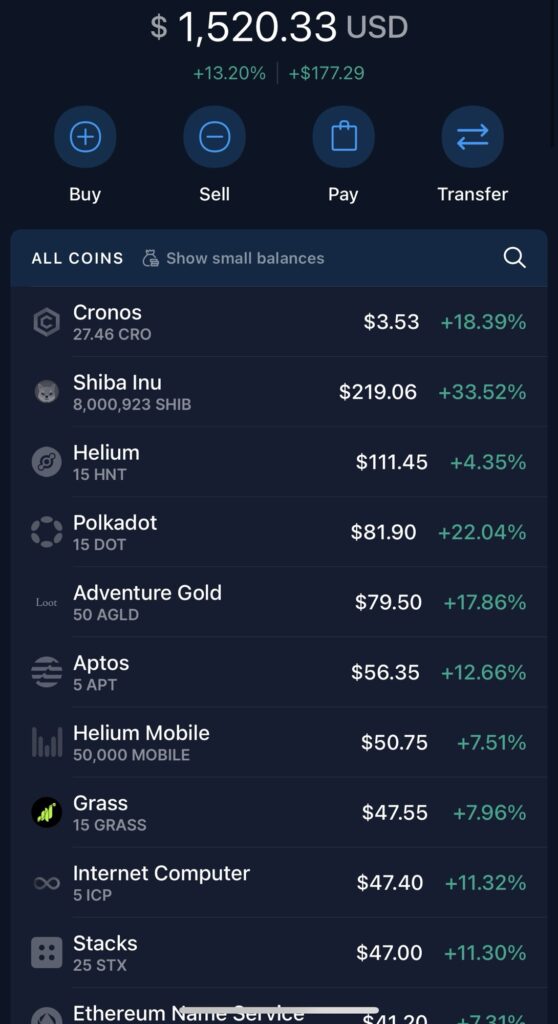Select the ALL COINS tab label

tap(77, 258)
